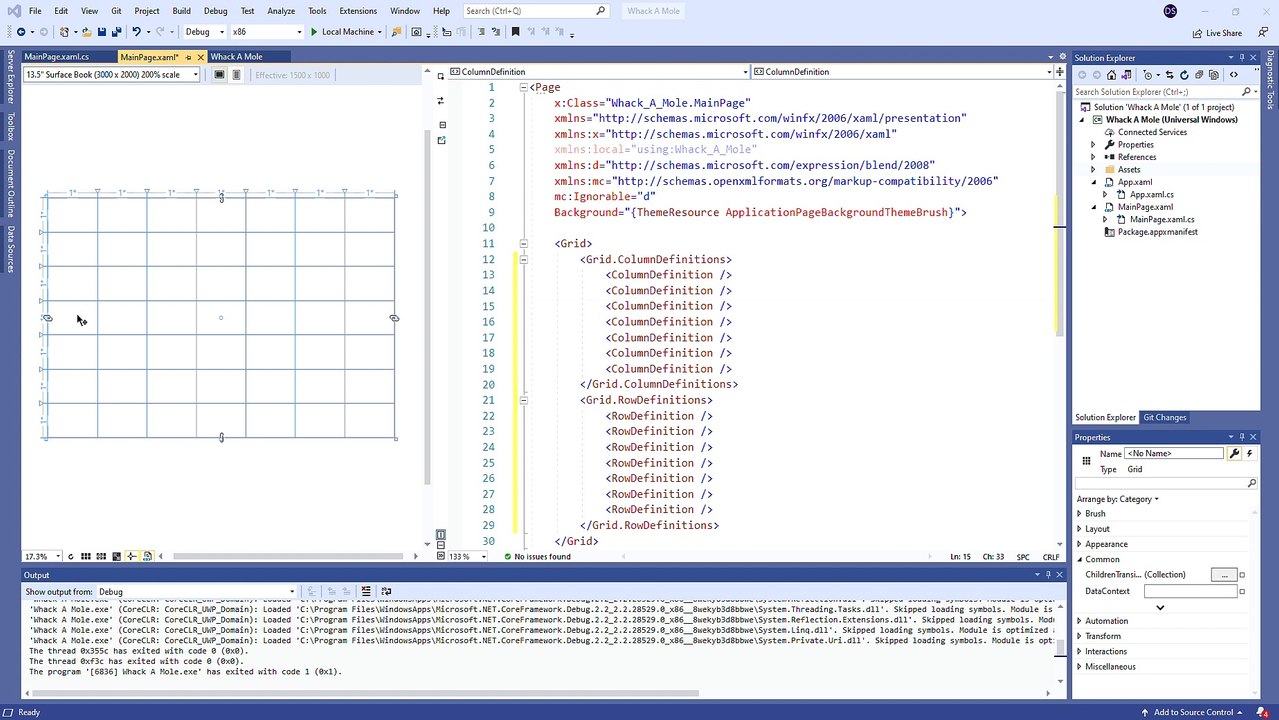Screen dimensions: 1279x720
Task: Click the Live Share button
Action: (x=1216, y=33)
